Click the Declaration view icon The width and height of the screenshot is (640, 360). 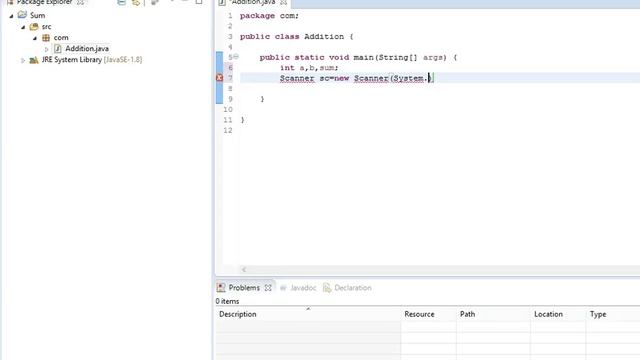tap(327, 288)
